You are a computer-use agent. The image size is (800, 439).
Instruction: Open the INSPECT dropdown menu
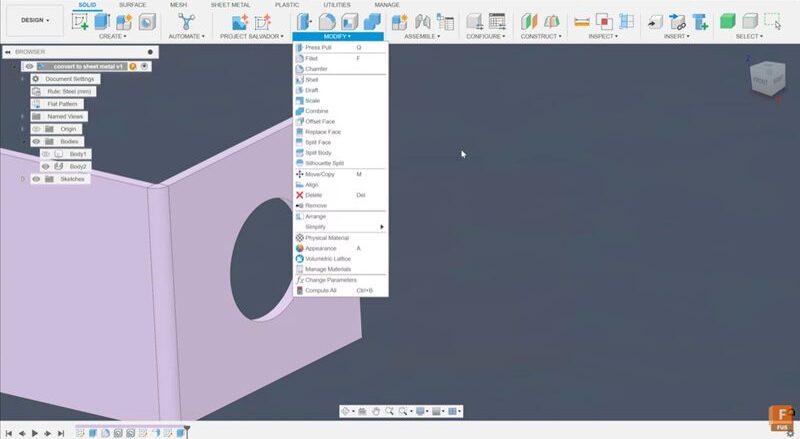[603, 36]
